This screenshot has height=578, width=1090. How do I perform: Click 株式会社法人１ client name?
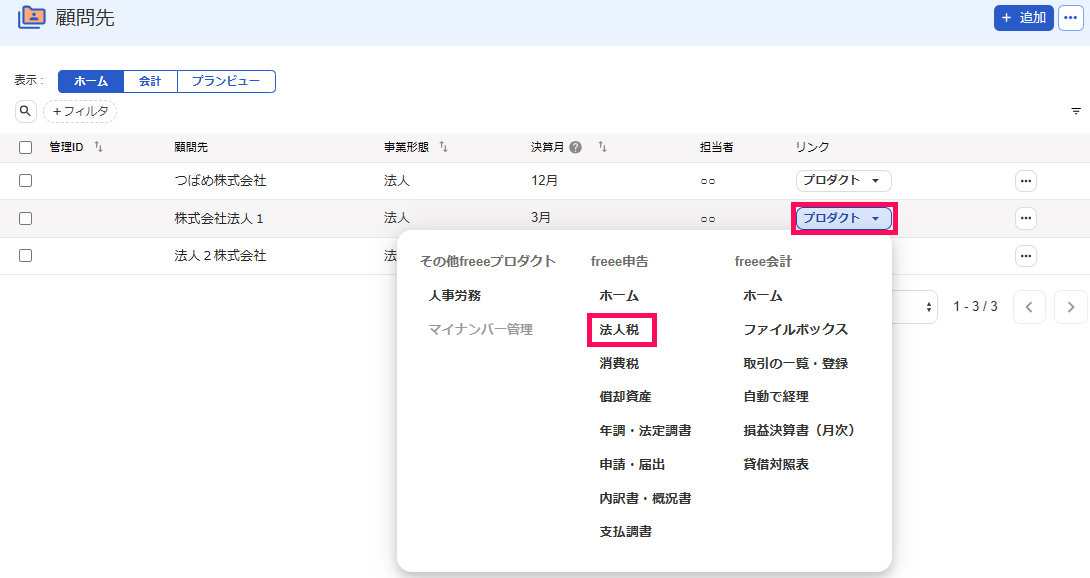(x=220, y=218)
